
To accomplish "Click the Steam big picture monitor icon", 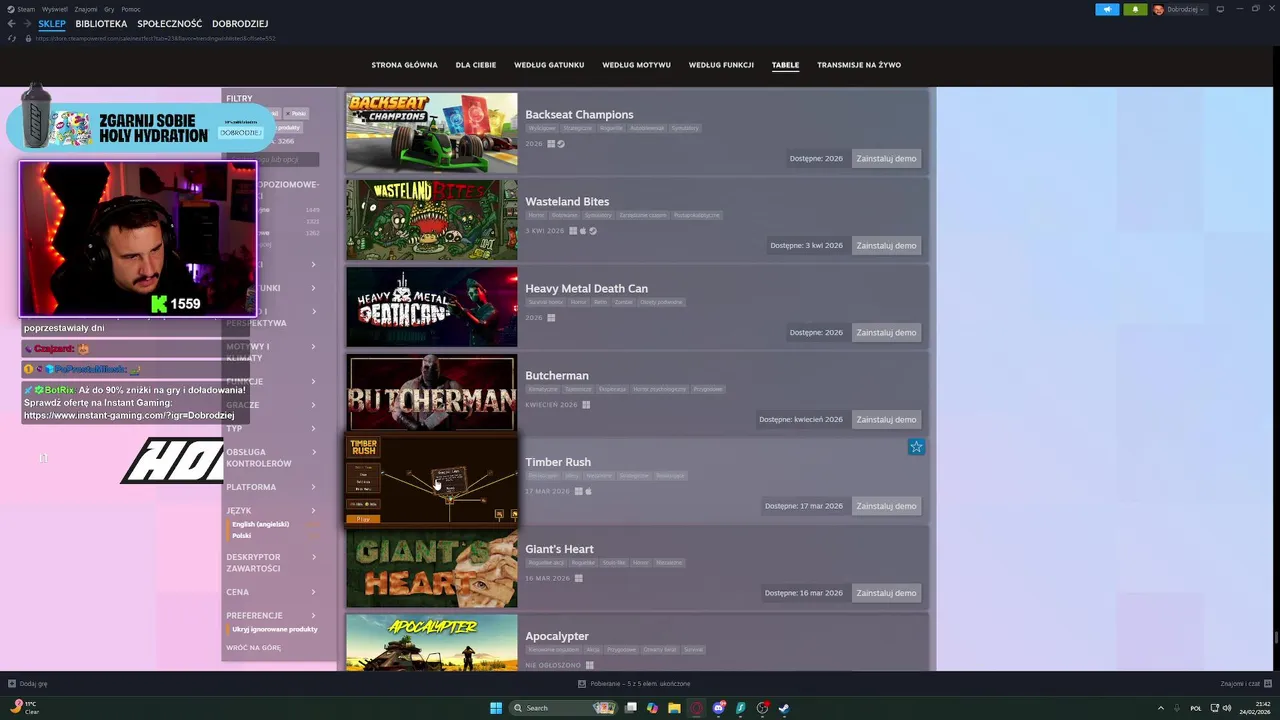I will click(1220, 9).
